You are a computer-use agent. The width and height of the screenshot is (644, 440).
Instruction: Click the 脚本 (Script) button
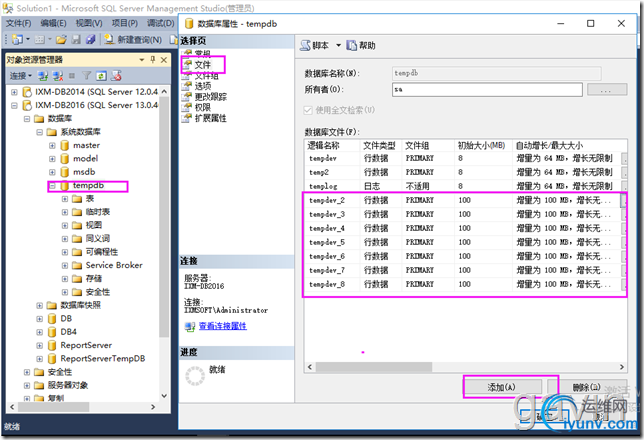pos(315,46)
